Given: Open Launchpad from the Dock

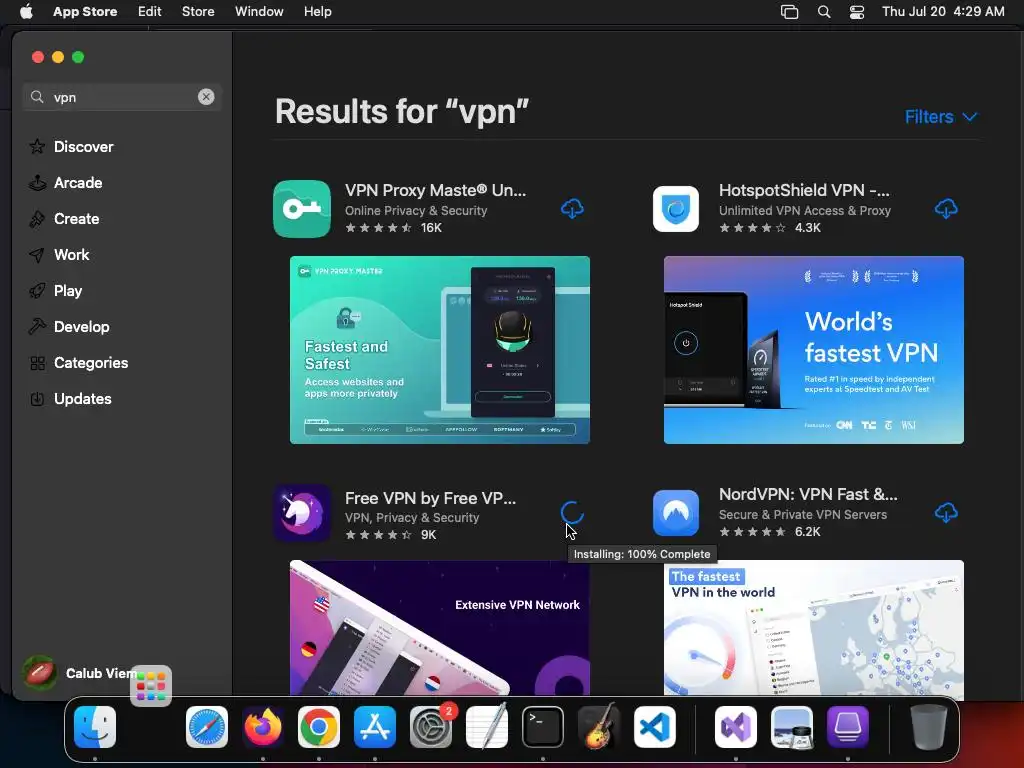Looking at the screenshot, I should (x=151, y=686).
